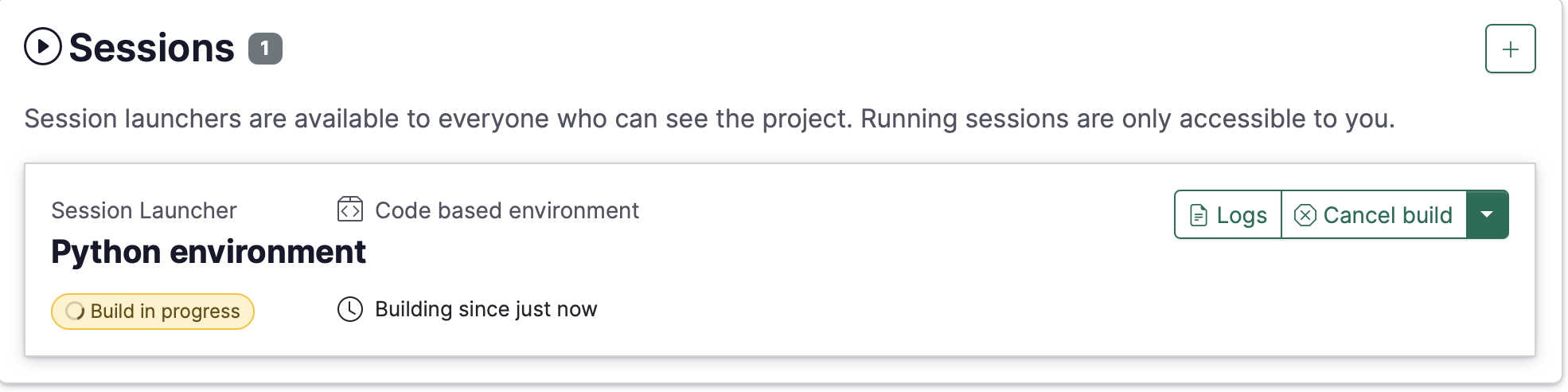Viewport: 1568px width, 392px height.
Task: Open the Logs button
Action: (x=1228, y=214)
